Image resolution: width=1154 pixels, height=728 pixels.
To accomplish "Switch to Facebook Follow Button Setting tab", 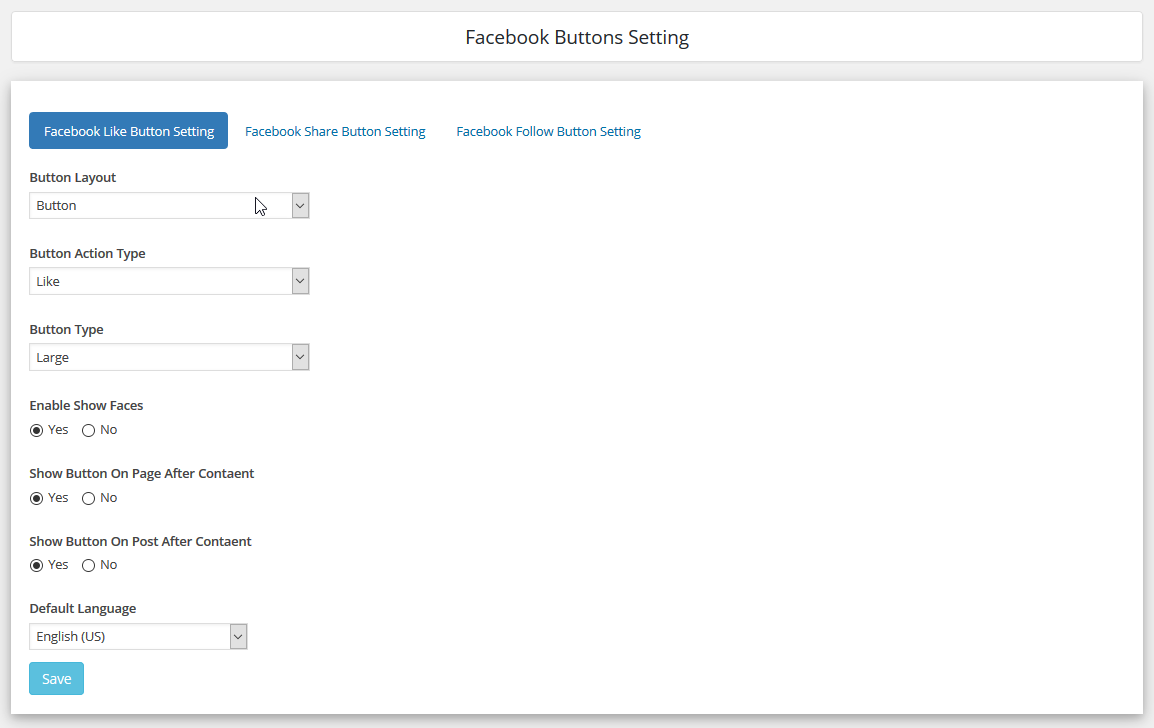I will point(548,131).
